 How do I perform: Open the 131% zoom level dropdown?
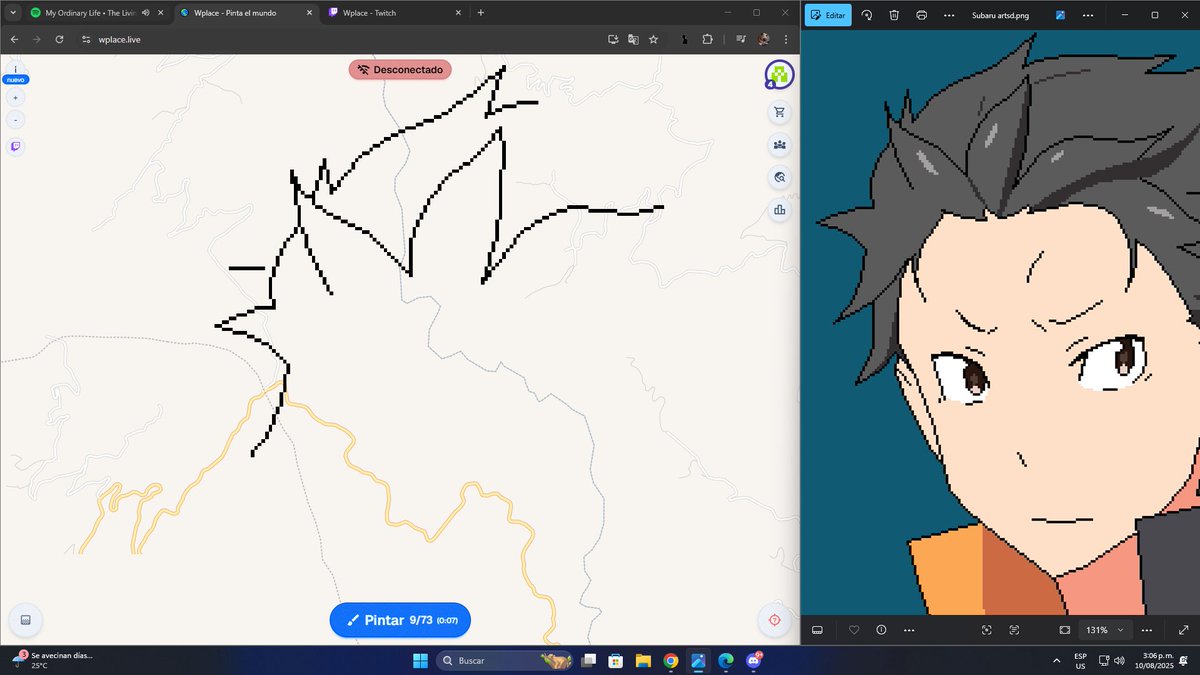click(x=1105, y=630)
